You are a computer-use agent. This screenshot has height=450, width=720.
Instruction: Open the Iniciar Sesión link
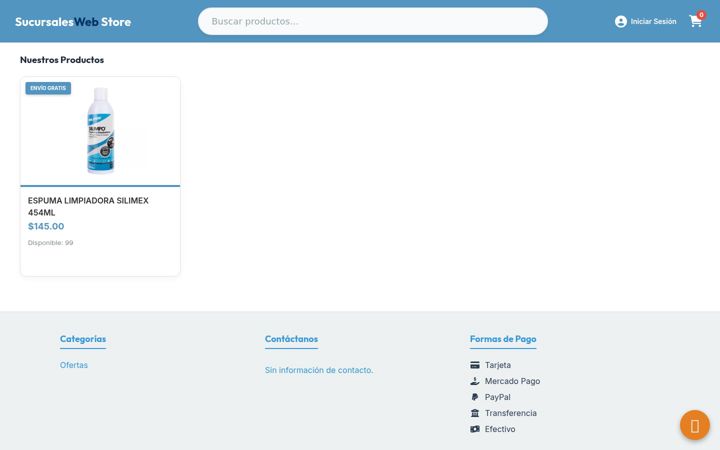653,22
